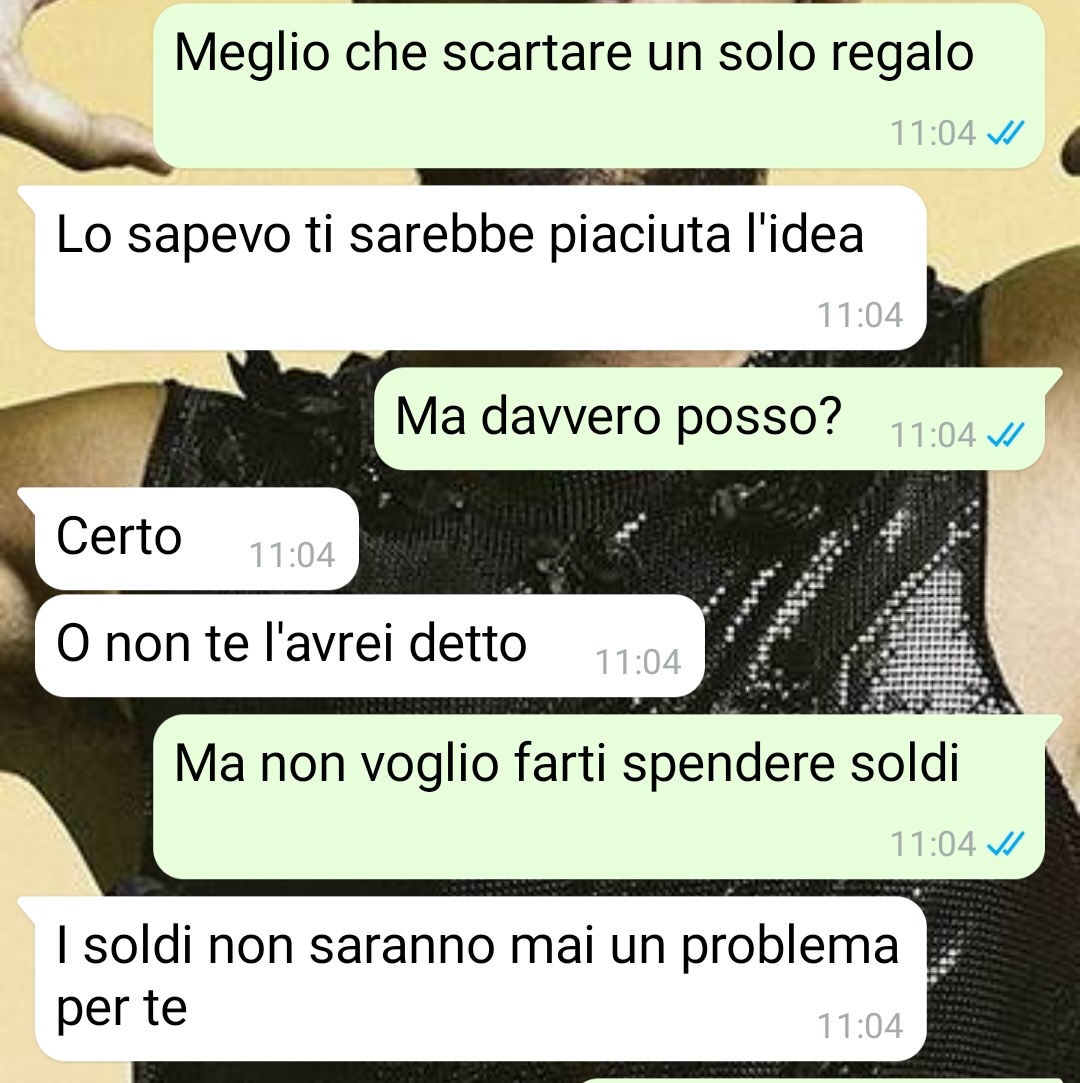1080x1083 pixels.
Task: Tap the timestamp on 'Ma davvero posso?' bubble
Action: pyautogui.click(x=933, y=435)
